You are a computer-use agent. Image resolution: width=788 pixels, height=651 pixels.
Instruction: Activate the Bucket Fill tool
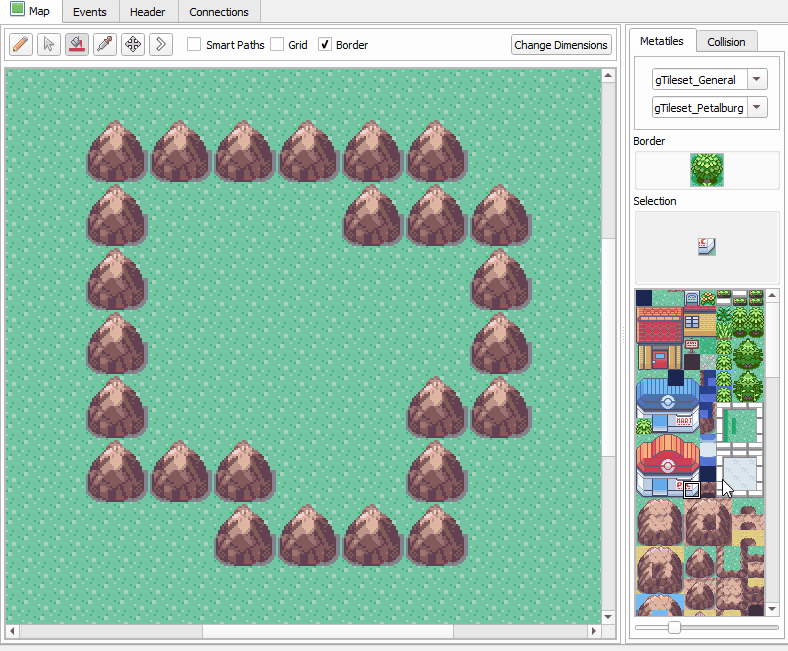pyautogui.click(x=77, y=45)
